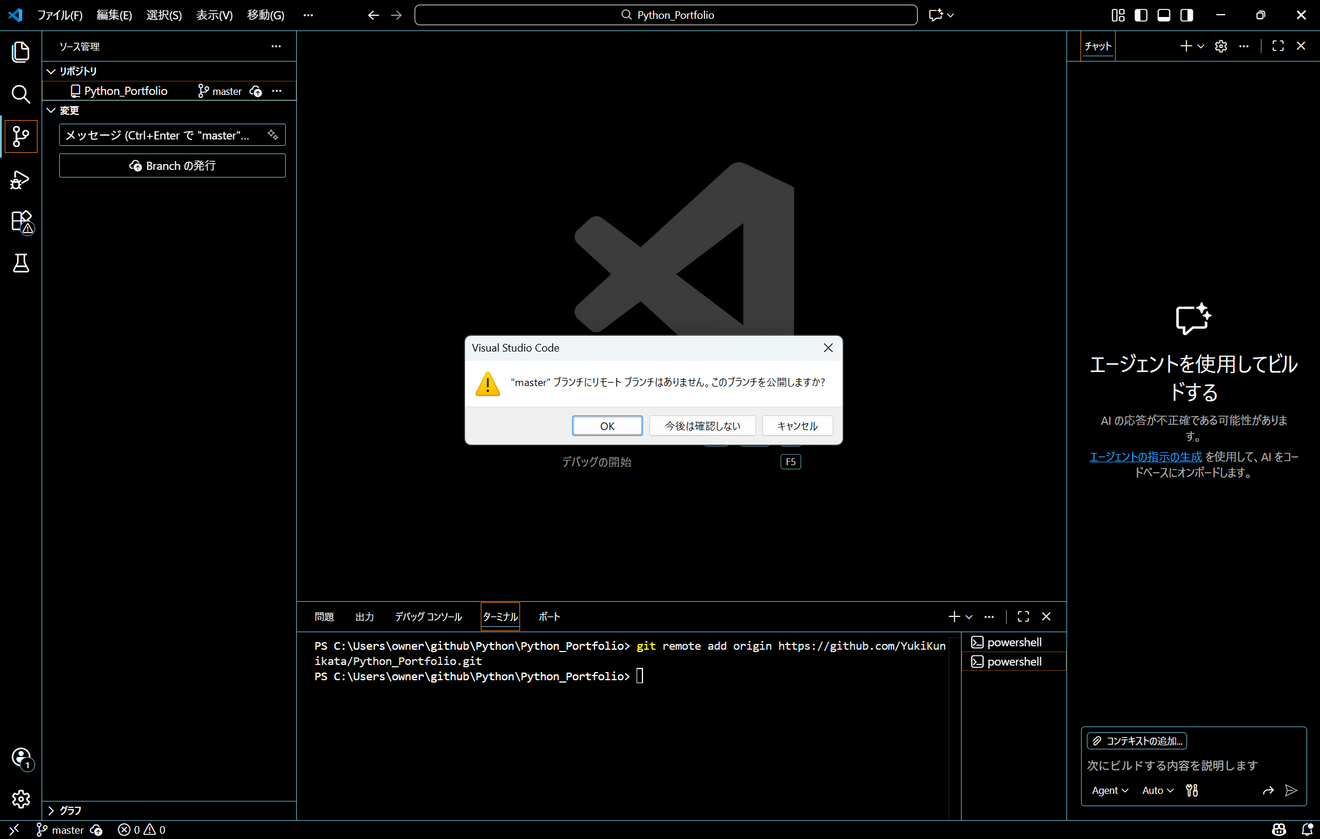Open the 表示(V) menu

(214, 15)
